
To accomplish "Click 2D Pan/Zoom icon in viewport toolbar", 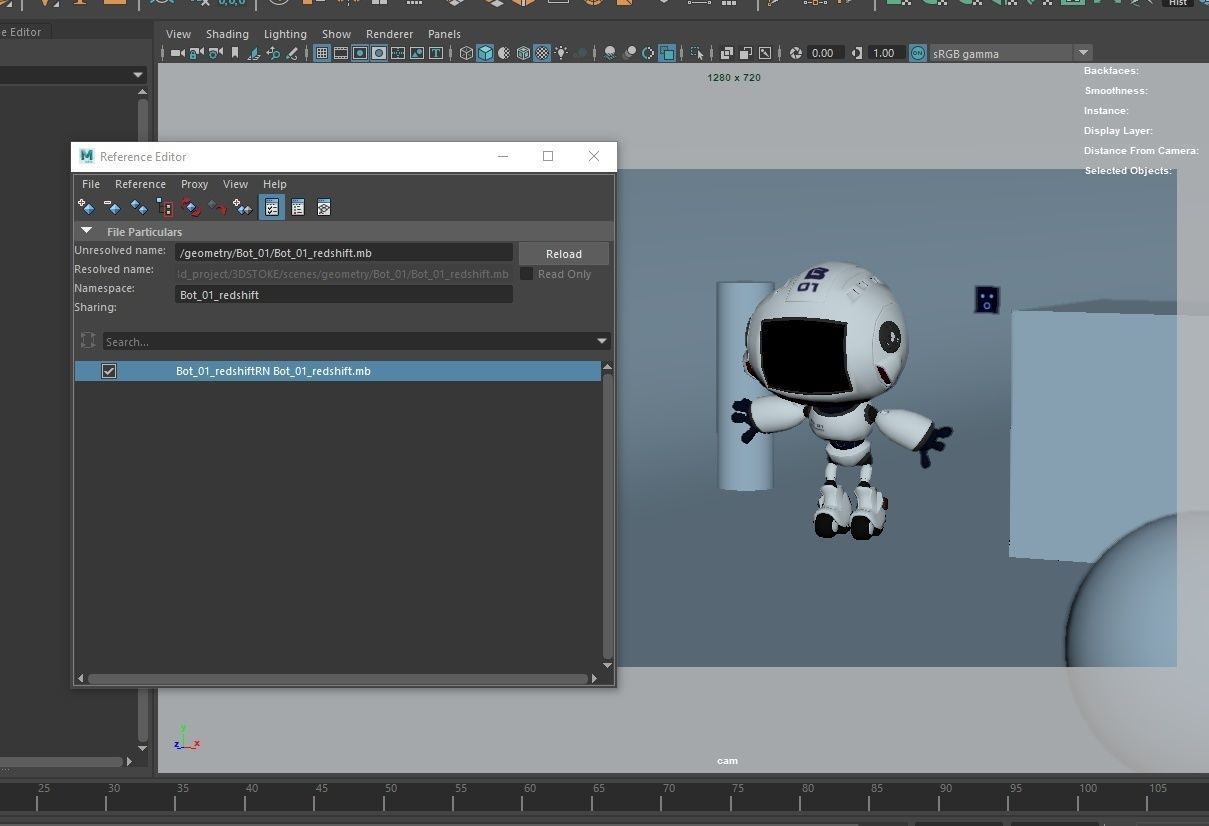I will coord(273,53).
